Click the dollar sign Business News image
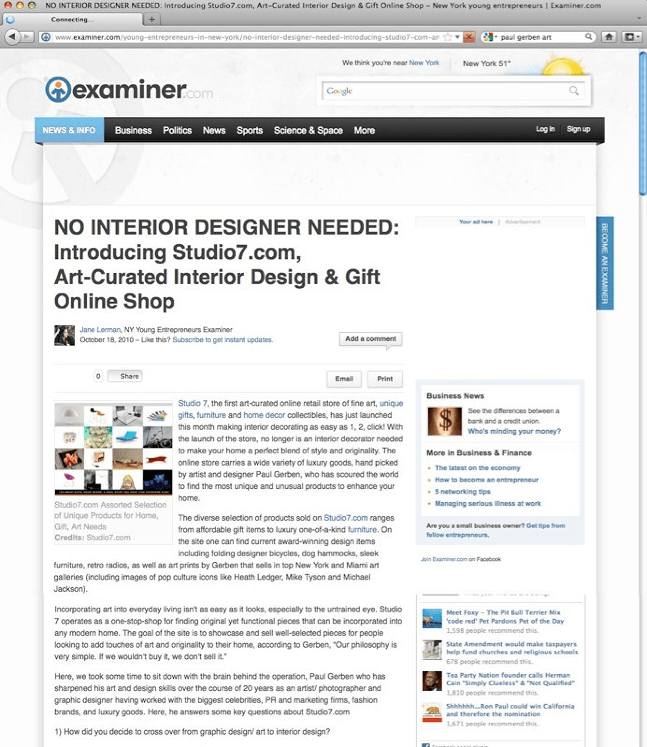 coord(444,421)
